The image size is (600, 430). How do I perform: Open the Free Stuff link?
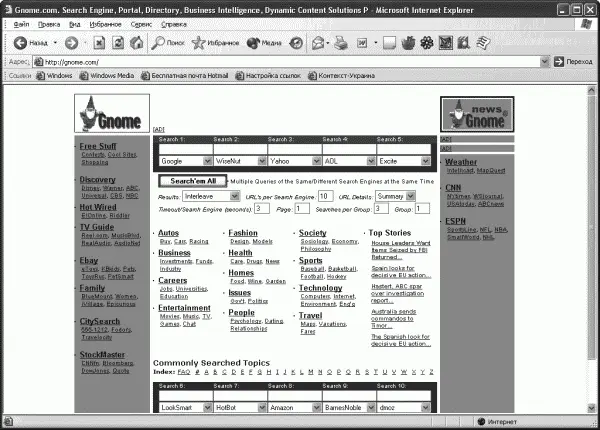98,146
